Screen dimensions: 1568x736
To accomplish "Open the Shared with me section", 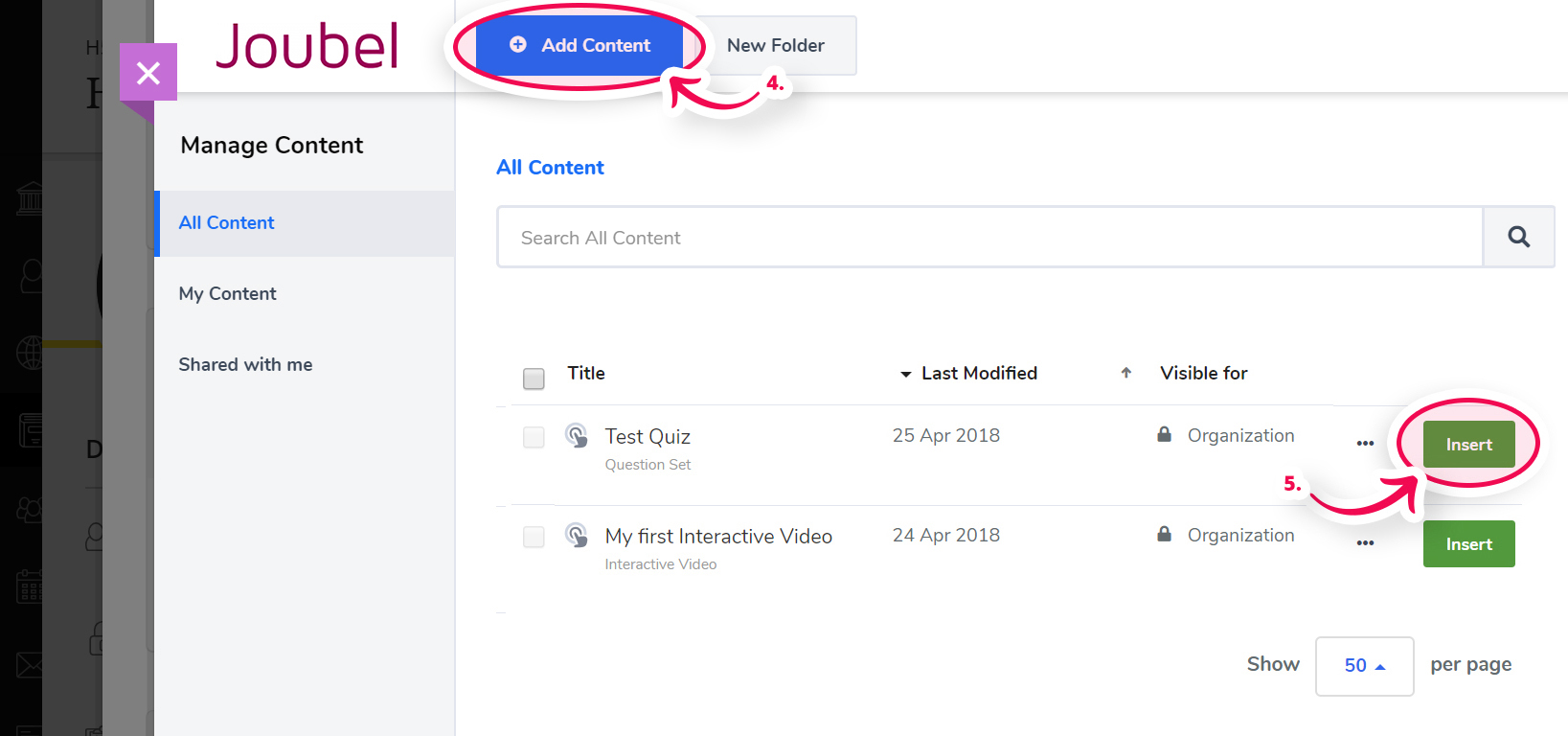I will 245,364.
